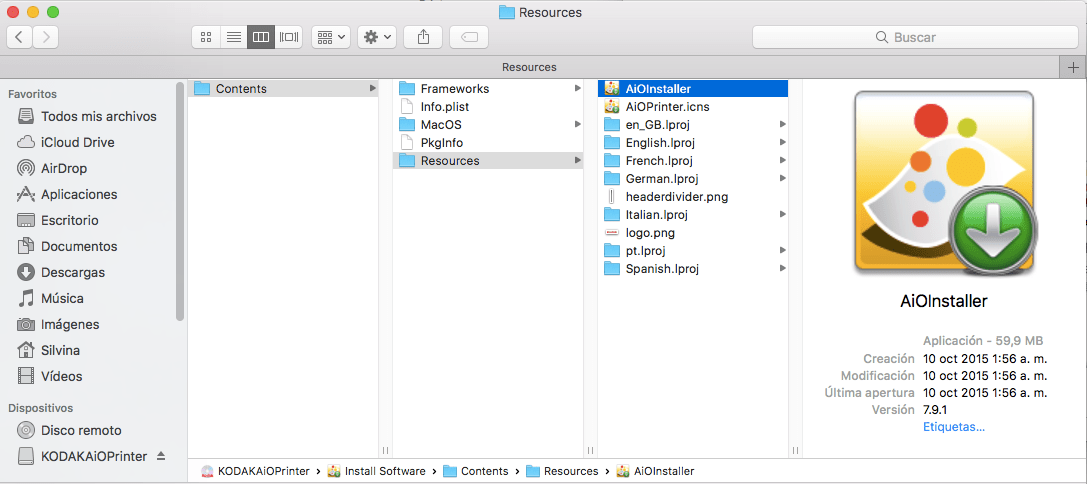Click AiOInstaller in the path bar

coord(655,472)
